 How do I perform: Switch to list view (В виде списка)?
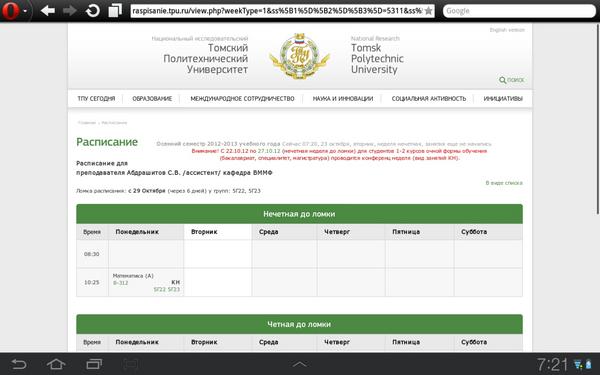click(504, 183)
